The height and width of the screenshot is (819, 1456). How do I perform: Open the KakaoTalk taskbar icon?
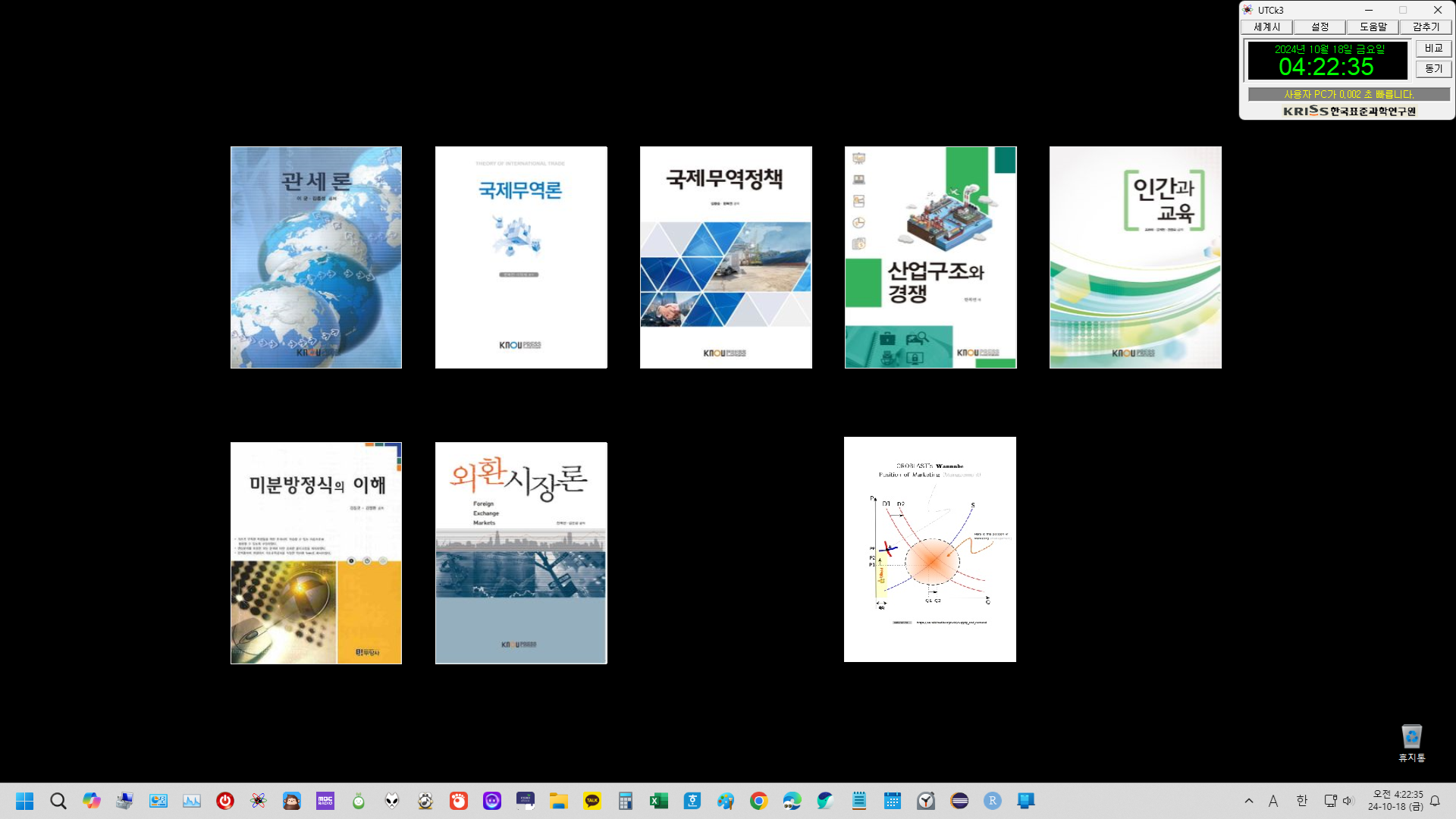(x=592, y=801)
